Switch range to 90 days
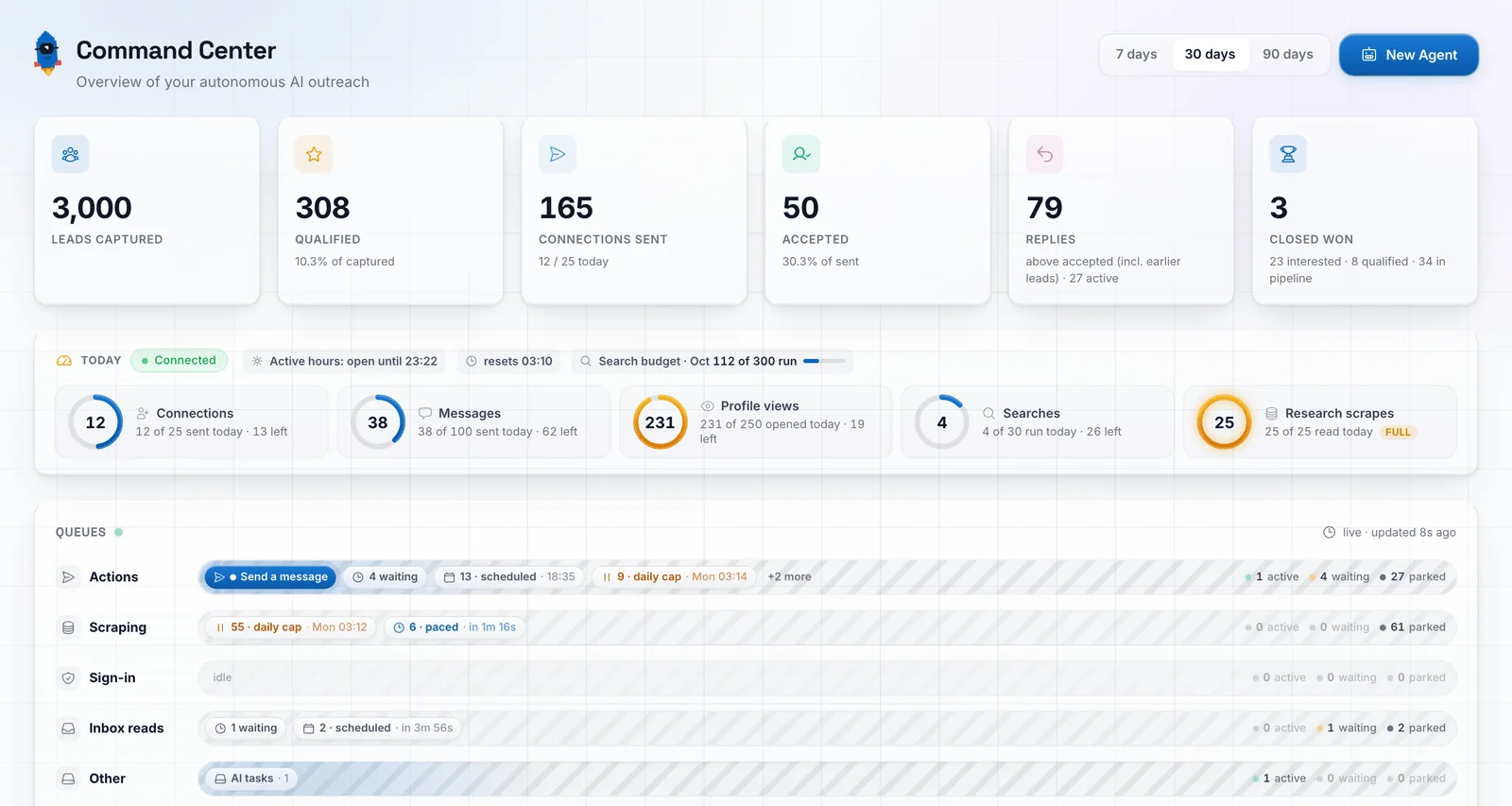Screen dimensions: 1512x806 click(x=1288, y=55)
